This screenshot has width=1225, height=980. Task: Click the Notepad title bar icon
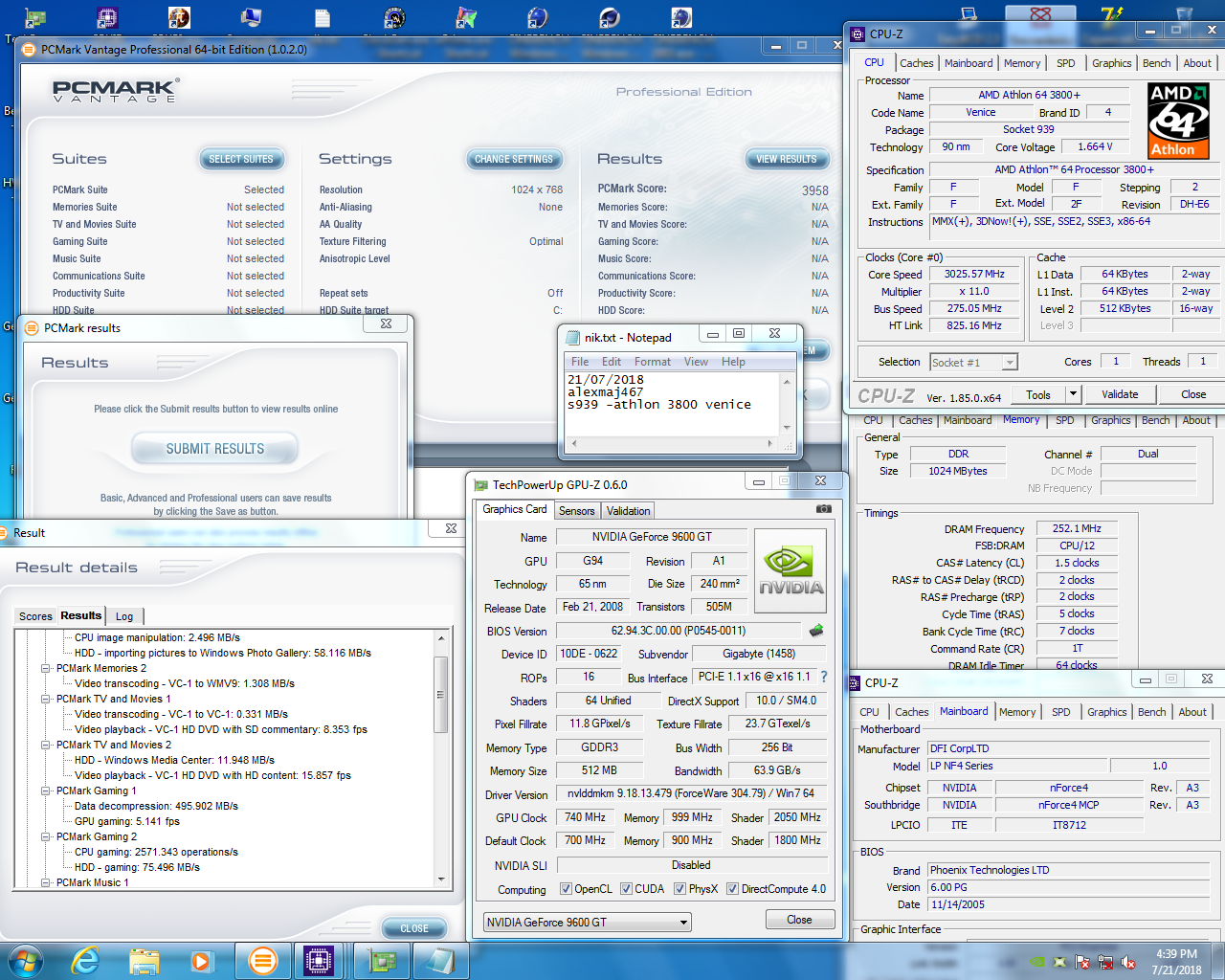(573, 337)
